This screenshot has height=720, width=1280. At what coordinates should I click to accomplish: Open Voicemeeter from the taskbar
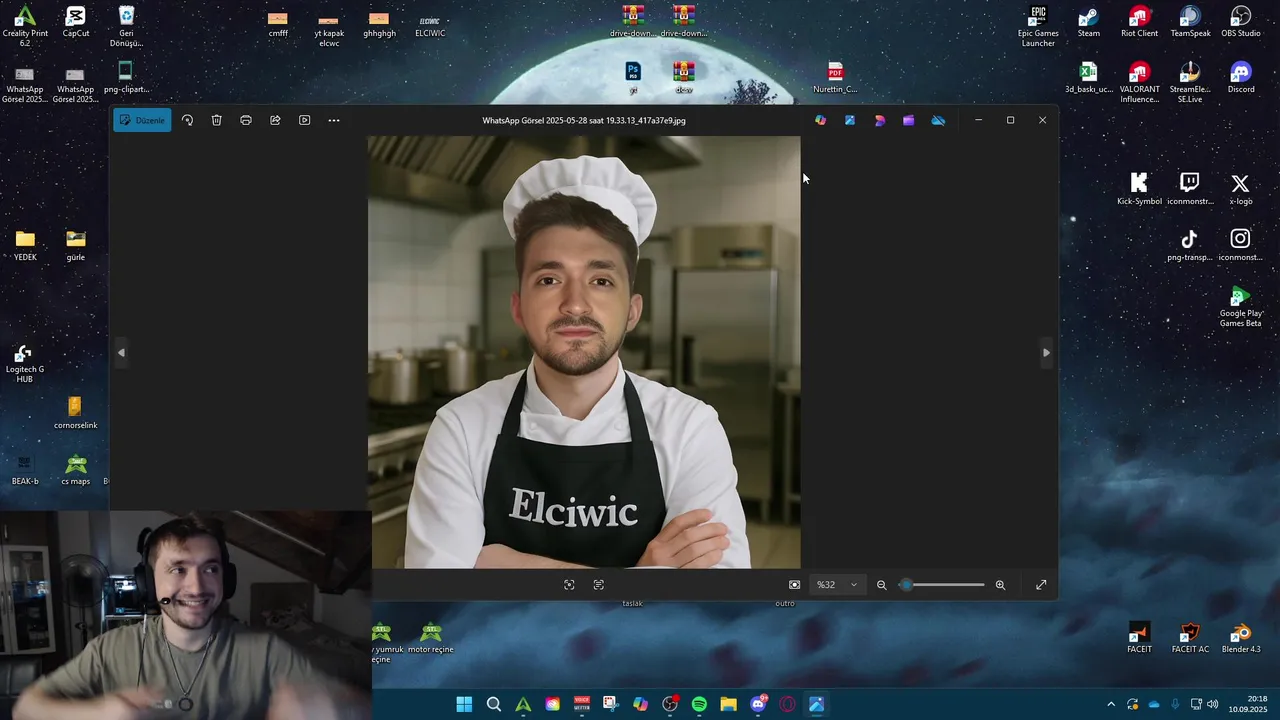[582, 704]
